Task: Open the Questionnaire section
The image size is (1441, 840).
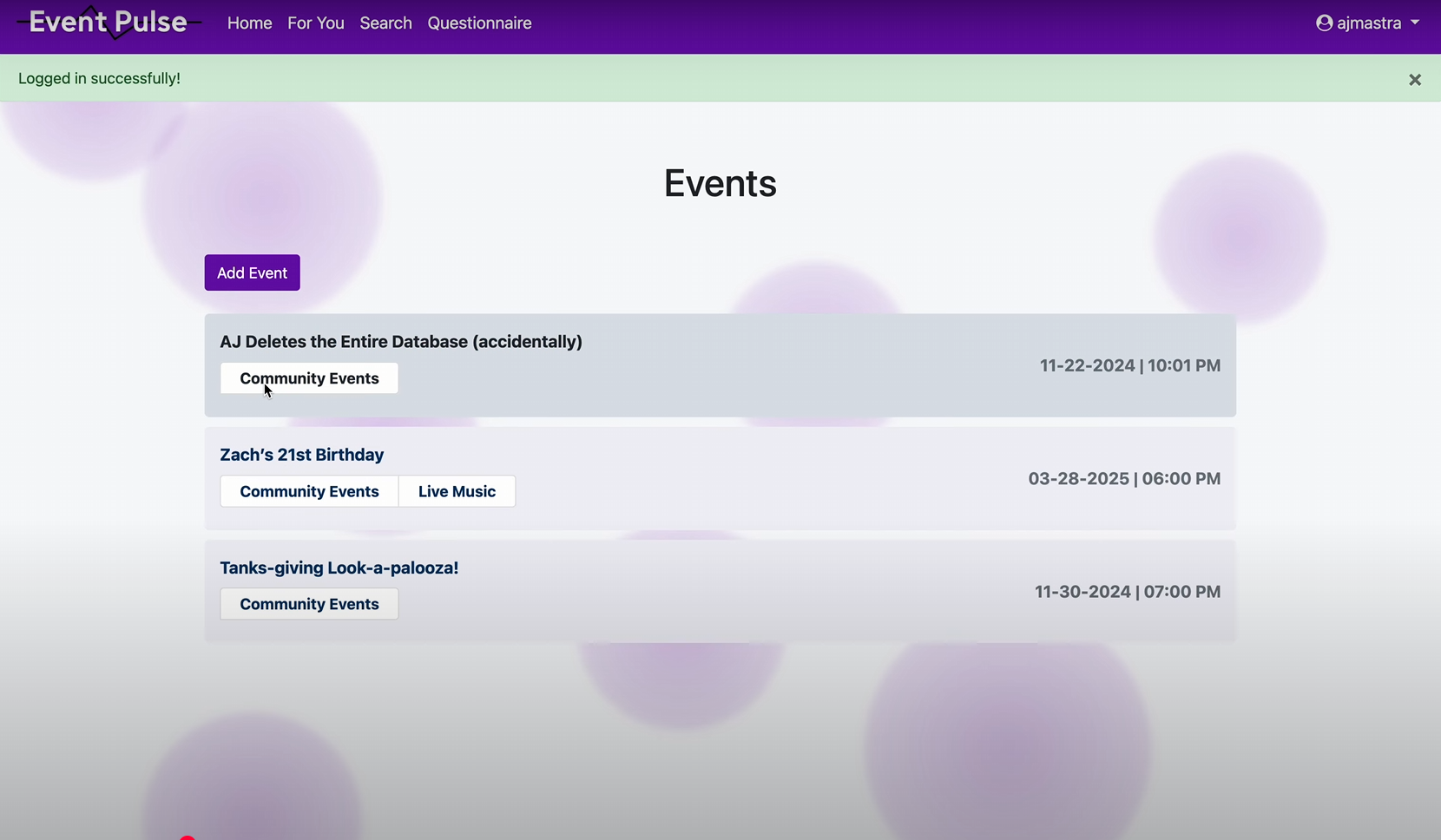Action: [x=479, y=23]
